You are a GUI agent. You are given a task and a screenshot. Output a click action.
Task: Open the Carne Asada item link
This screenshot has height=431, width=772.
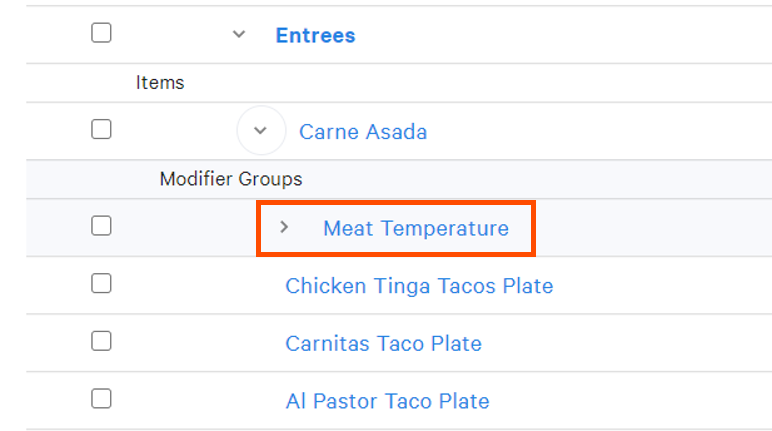tap(363, 132)
